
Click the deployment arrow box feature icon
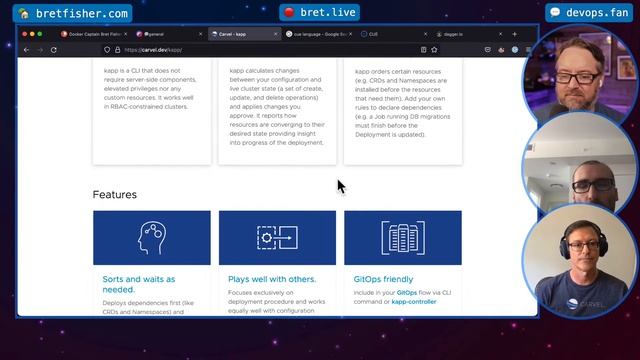[x=278, y=238]
